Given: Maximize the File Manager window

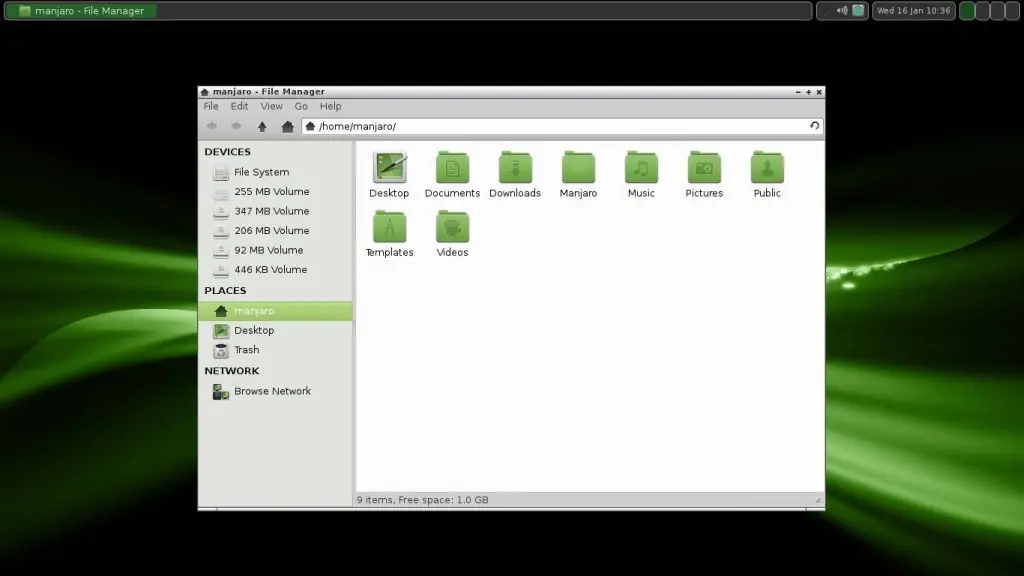Looking at the screenshot, I should 808,92.
